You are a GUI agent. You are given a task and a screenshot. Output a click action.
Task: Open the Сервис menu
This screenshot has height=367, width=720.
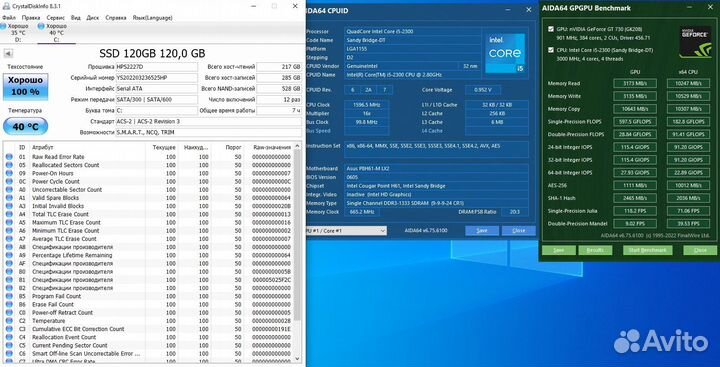[x=56, y=17]
